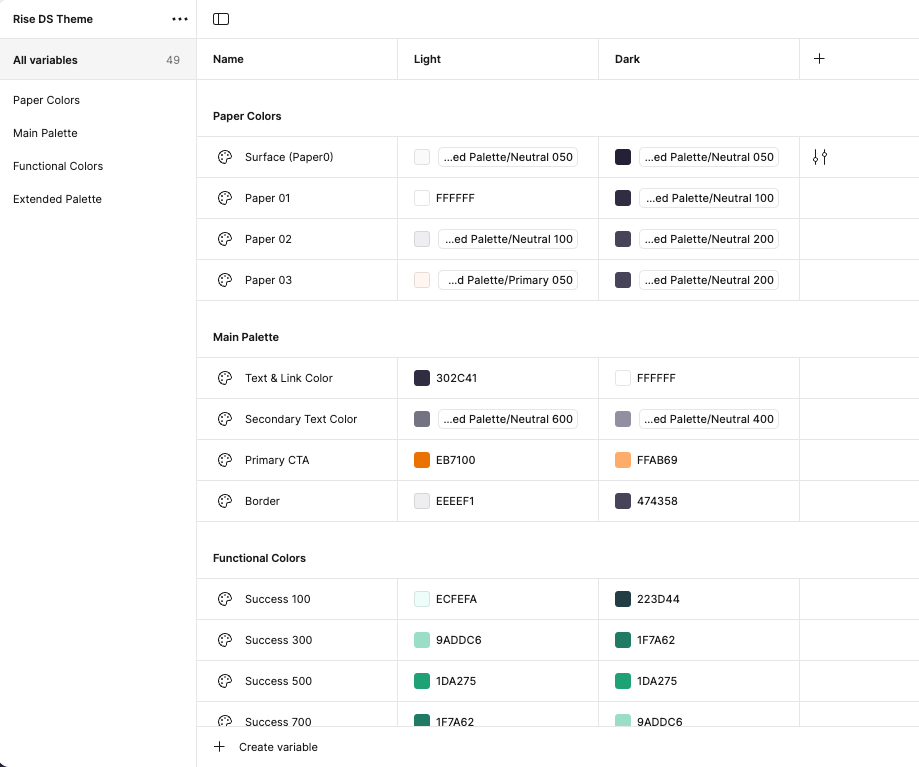
Task: Click the plus icon to add a mode
Action: click(819, 58)
